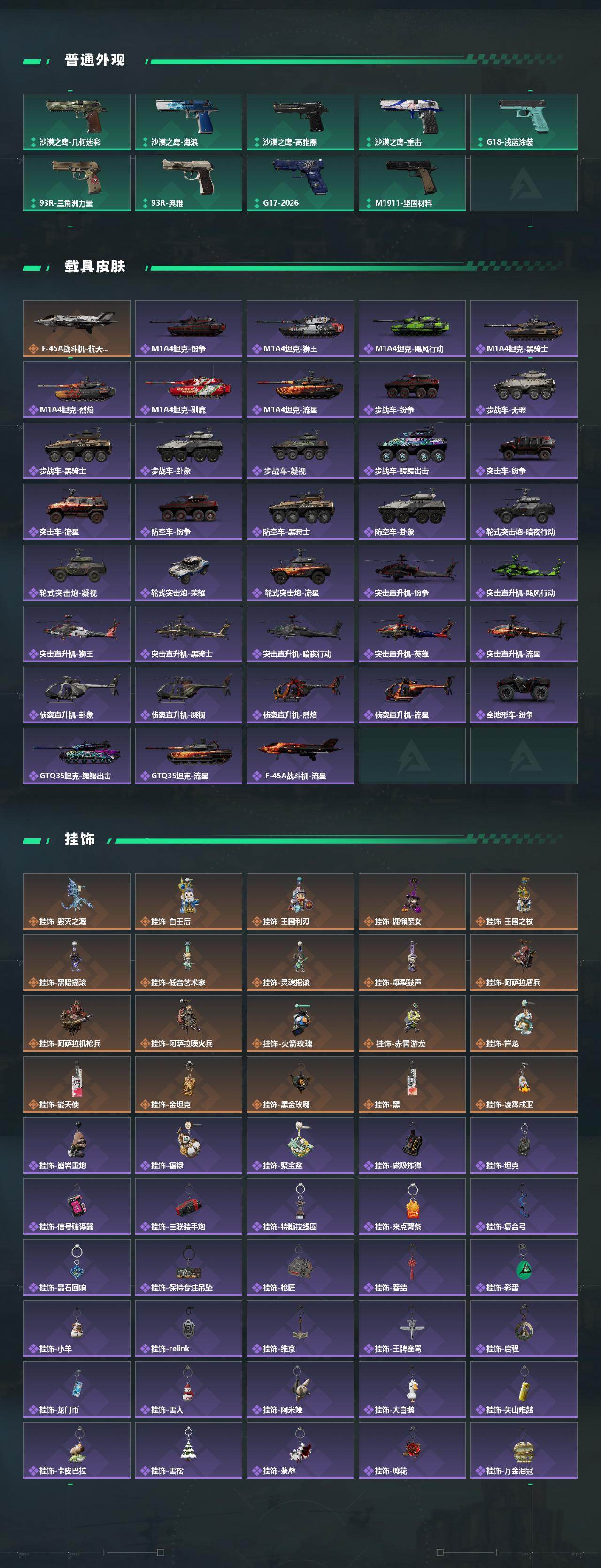Viewport: 601px width, 1568px height.
Task: Select the M1A4坦克-驯鹿 red tank skin
Action: pos(188,390)
